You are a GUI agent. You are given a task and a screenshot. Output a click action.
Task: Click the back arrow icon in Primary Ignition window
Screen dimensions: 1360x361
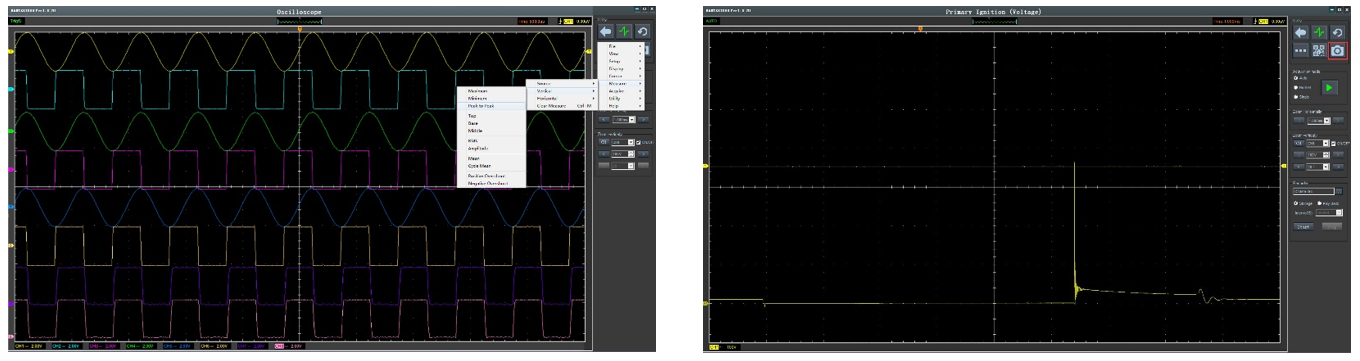click(x=1301, y=33)
